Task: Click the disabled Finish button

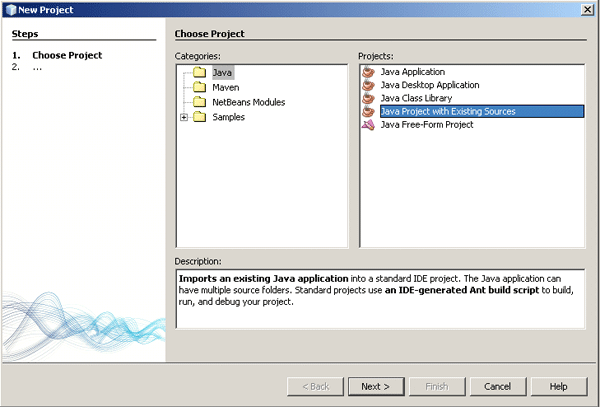Action: click(437, 386)
